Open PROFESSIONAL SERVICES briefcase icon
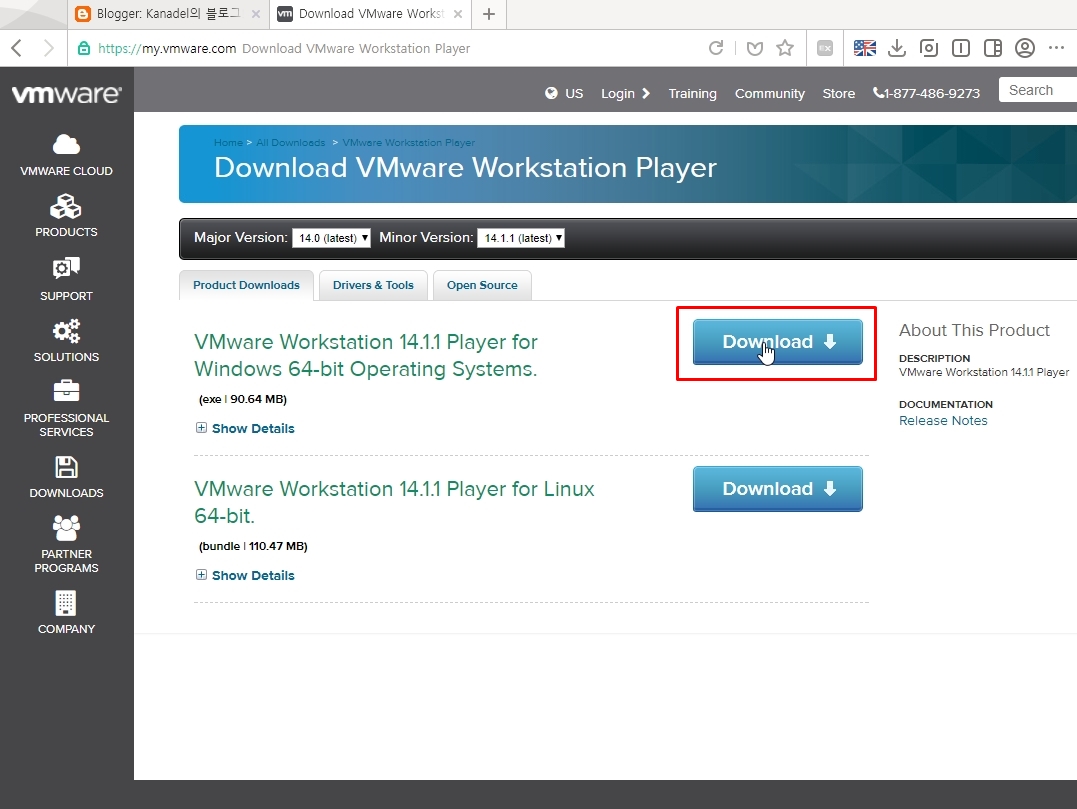 click(x=65, y=391)
